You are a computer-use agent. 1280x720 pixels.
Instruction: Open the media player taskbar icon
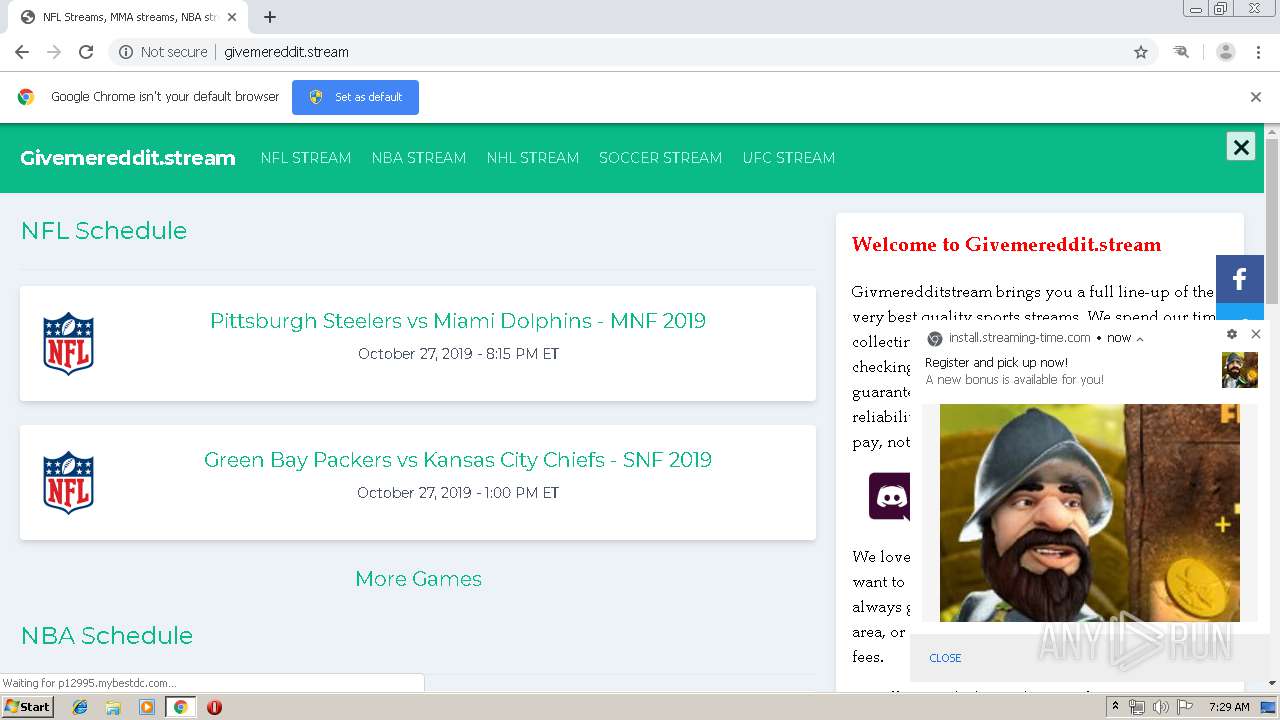click(x=147, y=707)
